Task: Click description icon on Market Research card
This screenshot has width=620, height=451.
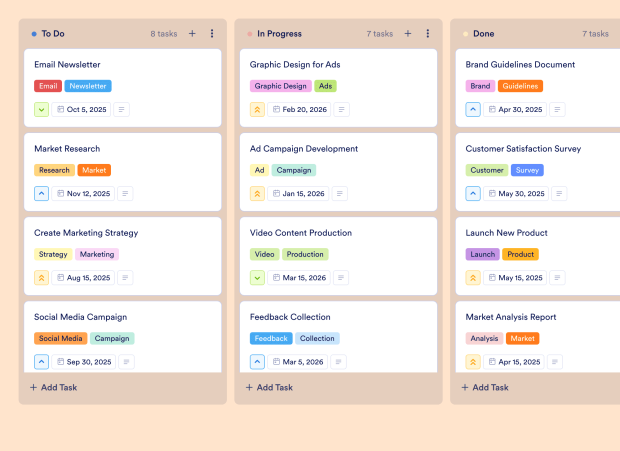Action: 125,194
